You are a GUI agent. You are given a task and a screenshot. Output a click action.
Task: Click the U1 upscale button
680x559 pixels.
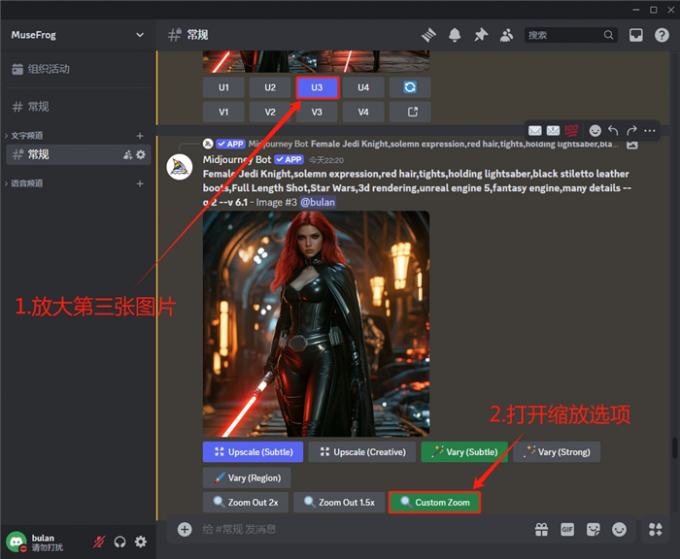(223, 87)
